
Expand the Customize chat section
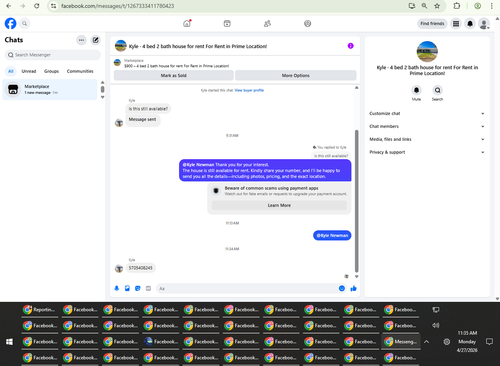427,113
